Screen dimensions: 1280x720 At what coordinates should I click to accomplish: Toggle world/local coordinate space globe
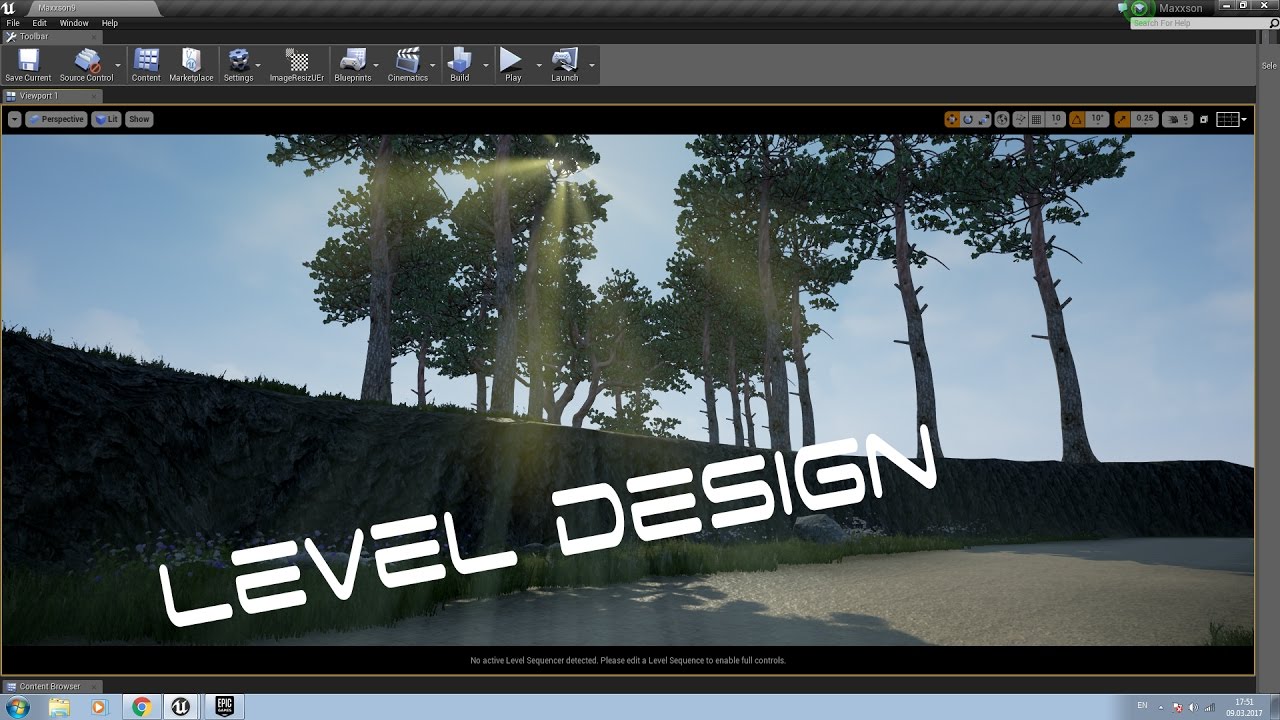[1002, 119]
